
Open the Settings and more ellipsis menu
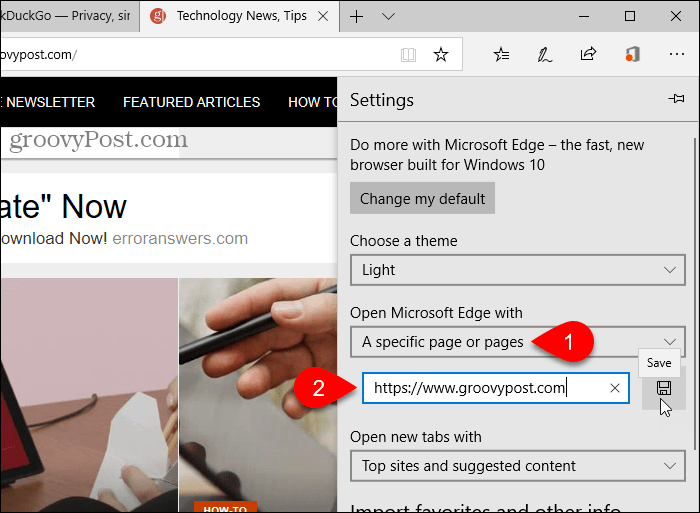[677, 54]
